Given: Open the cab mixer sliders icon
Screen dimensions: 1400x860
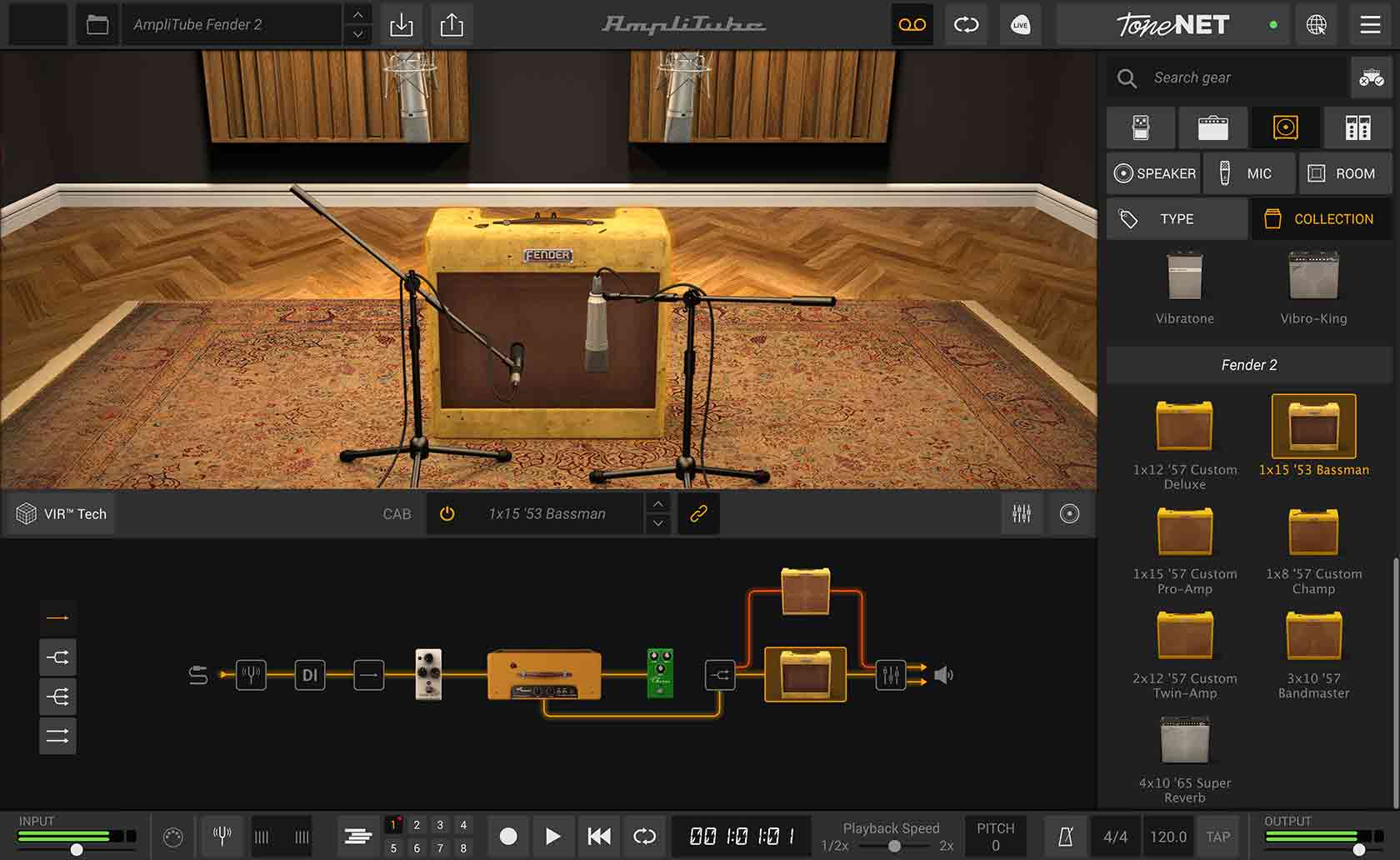Looking at the screenshot, I should coord(1022,514).
